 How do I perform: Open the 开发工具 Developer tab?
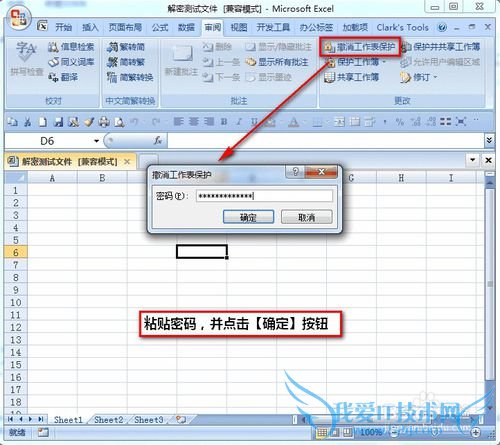(273, 27)
